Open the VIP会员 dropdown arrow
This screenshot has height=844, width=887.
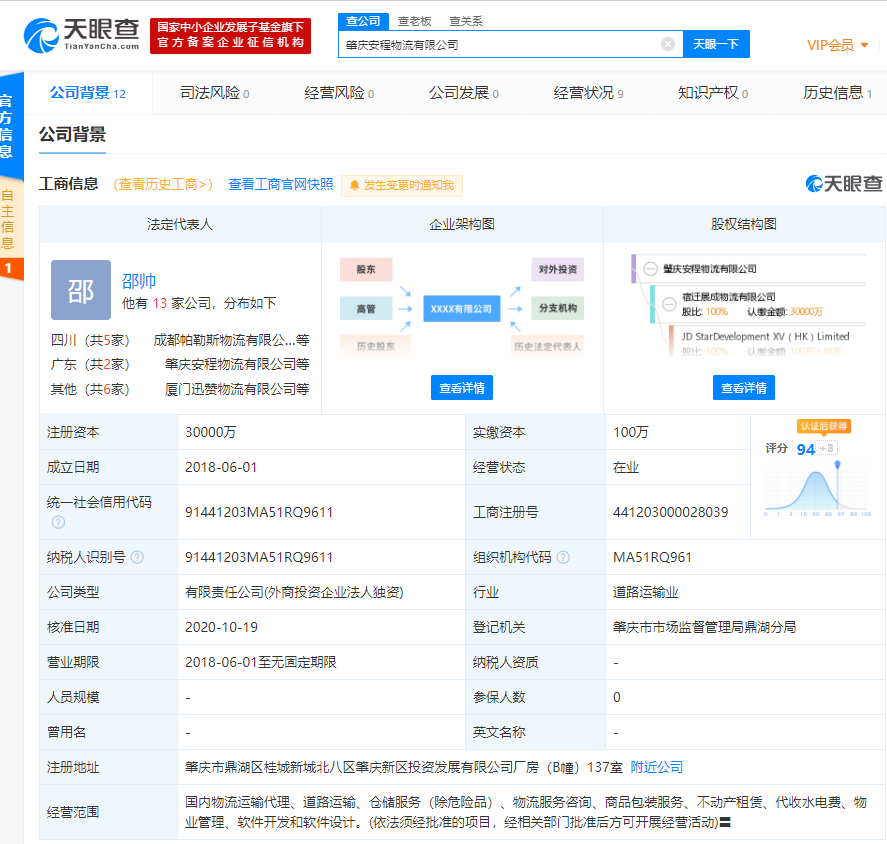(x=864, y=45)
